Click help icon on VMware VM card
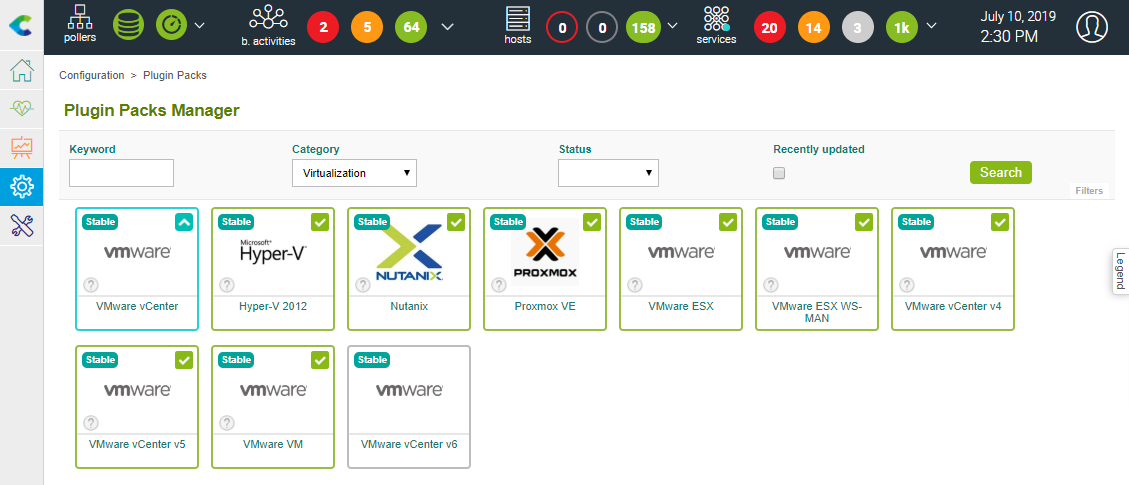The width and height of the screenshot is (1129, 485). (x=227, y=422)
